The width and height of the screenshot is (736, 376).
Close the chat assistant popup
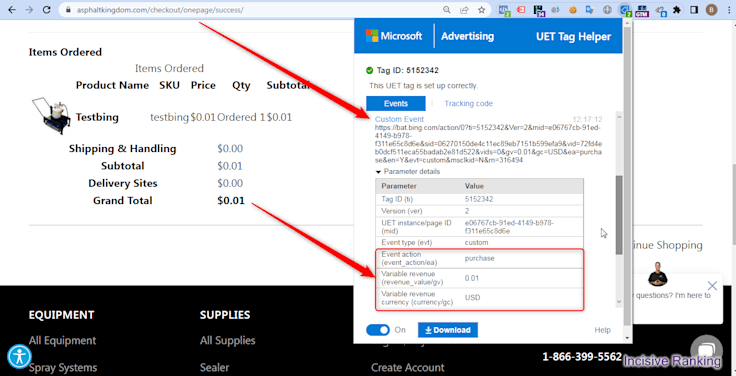click(712, 285)
